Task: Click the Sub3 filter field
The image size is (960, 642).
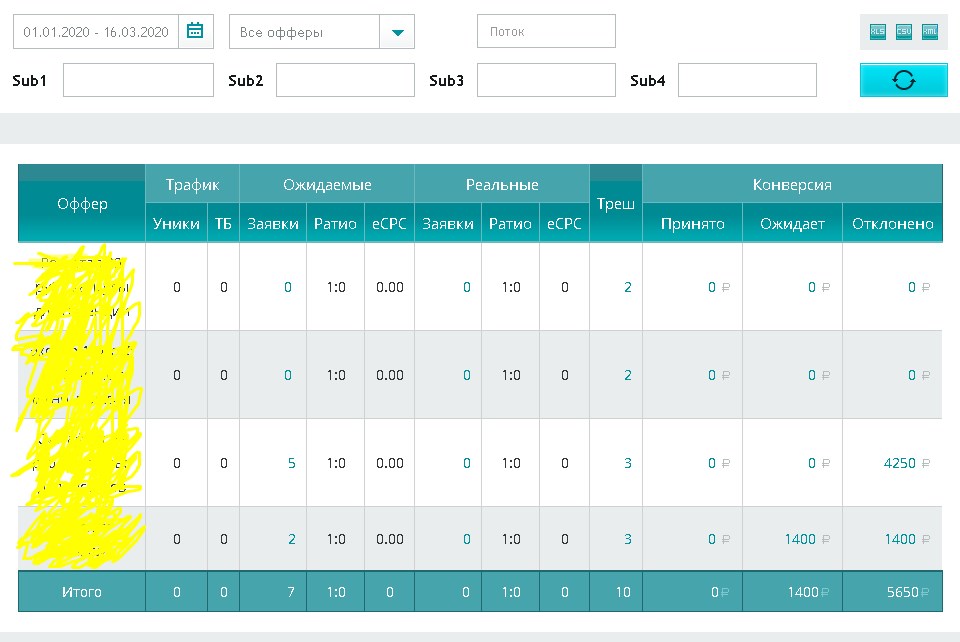Action: (546, 80)
